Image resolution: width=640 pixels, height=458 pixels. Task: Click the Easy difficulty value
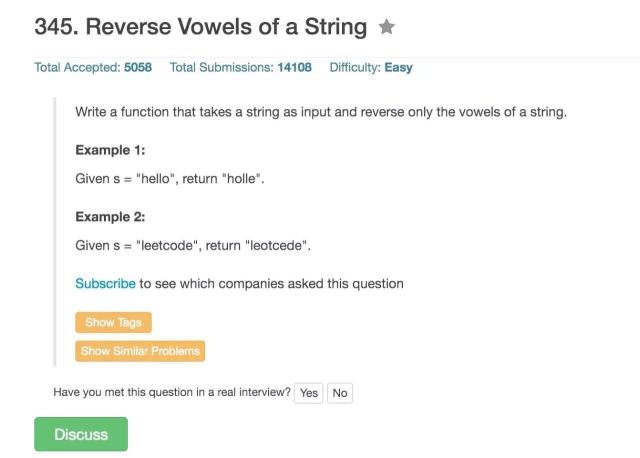coord(398,68)
